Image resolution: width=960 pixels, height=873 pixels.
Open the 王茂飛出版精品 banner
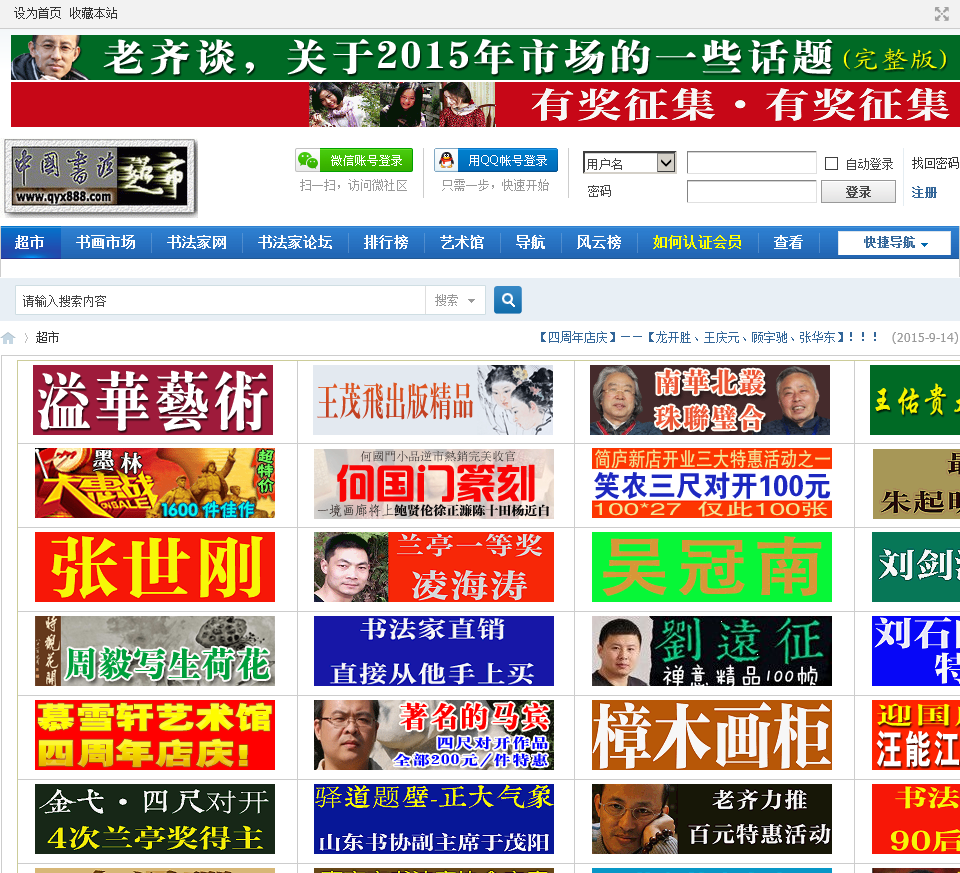click(x=433, y=400)
